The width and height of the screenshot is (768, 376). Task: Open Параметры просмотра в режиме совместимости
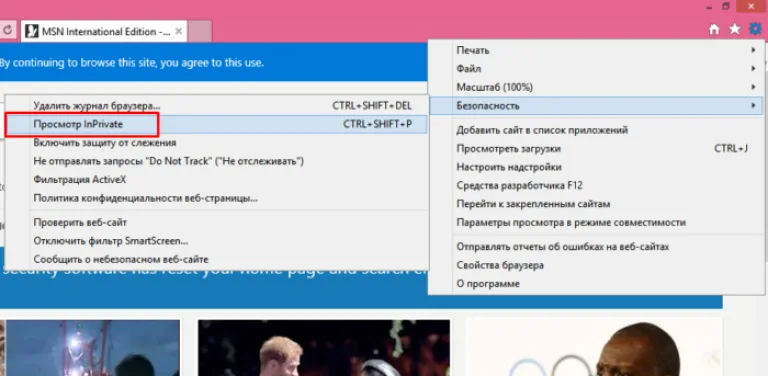point(596,223)
